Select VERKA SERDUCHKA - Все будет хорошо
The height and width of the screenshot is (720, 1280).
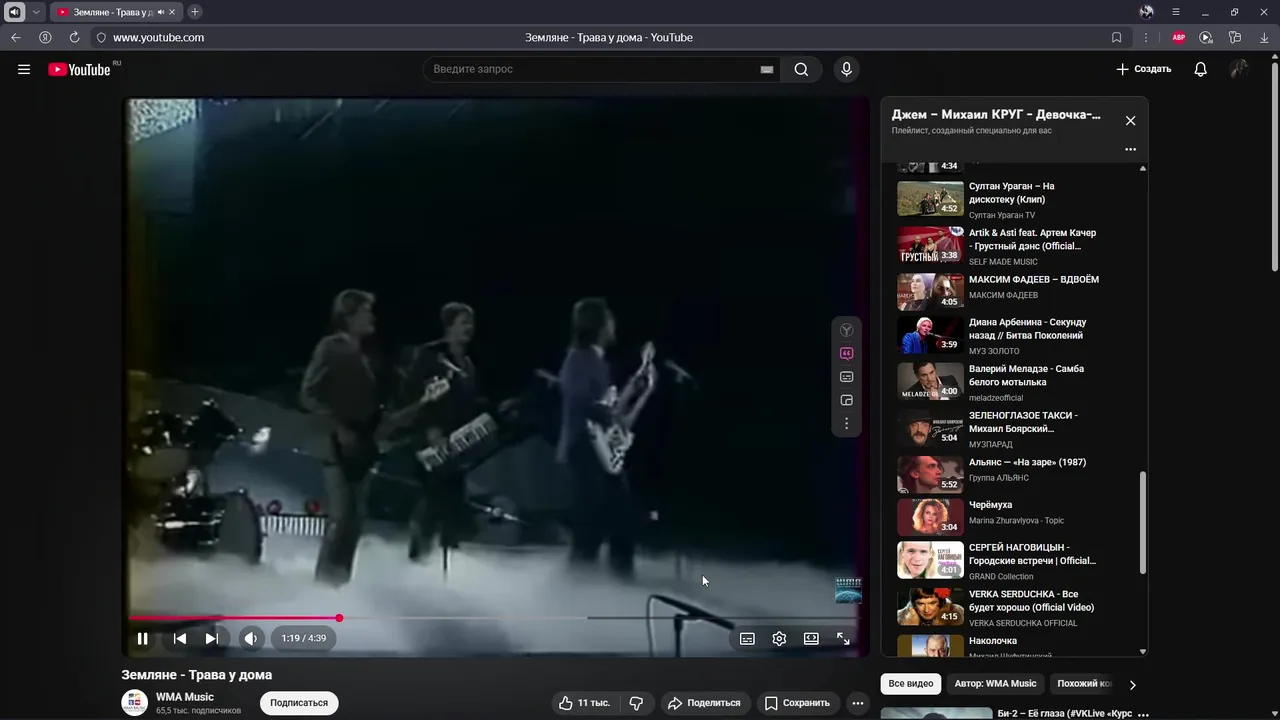[x=1014, y=608]
